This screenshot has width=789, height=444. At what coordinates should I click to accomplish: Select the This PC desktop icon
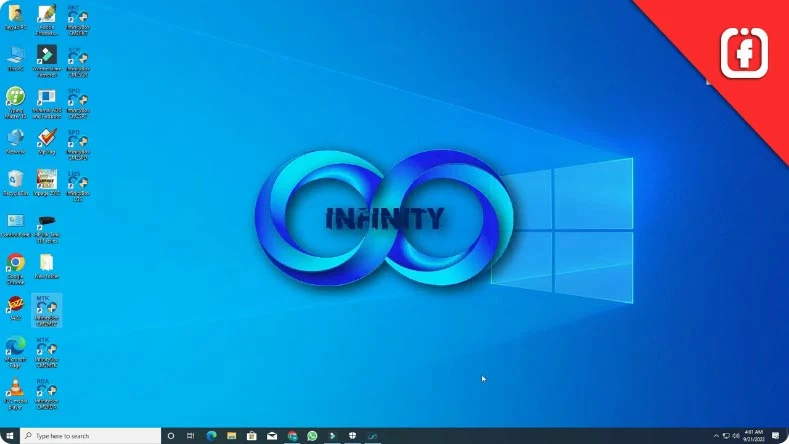click(16, 58)
